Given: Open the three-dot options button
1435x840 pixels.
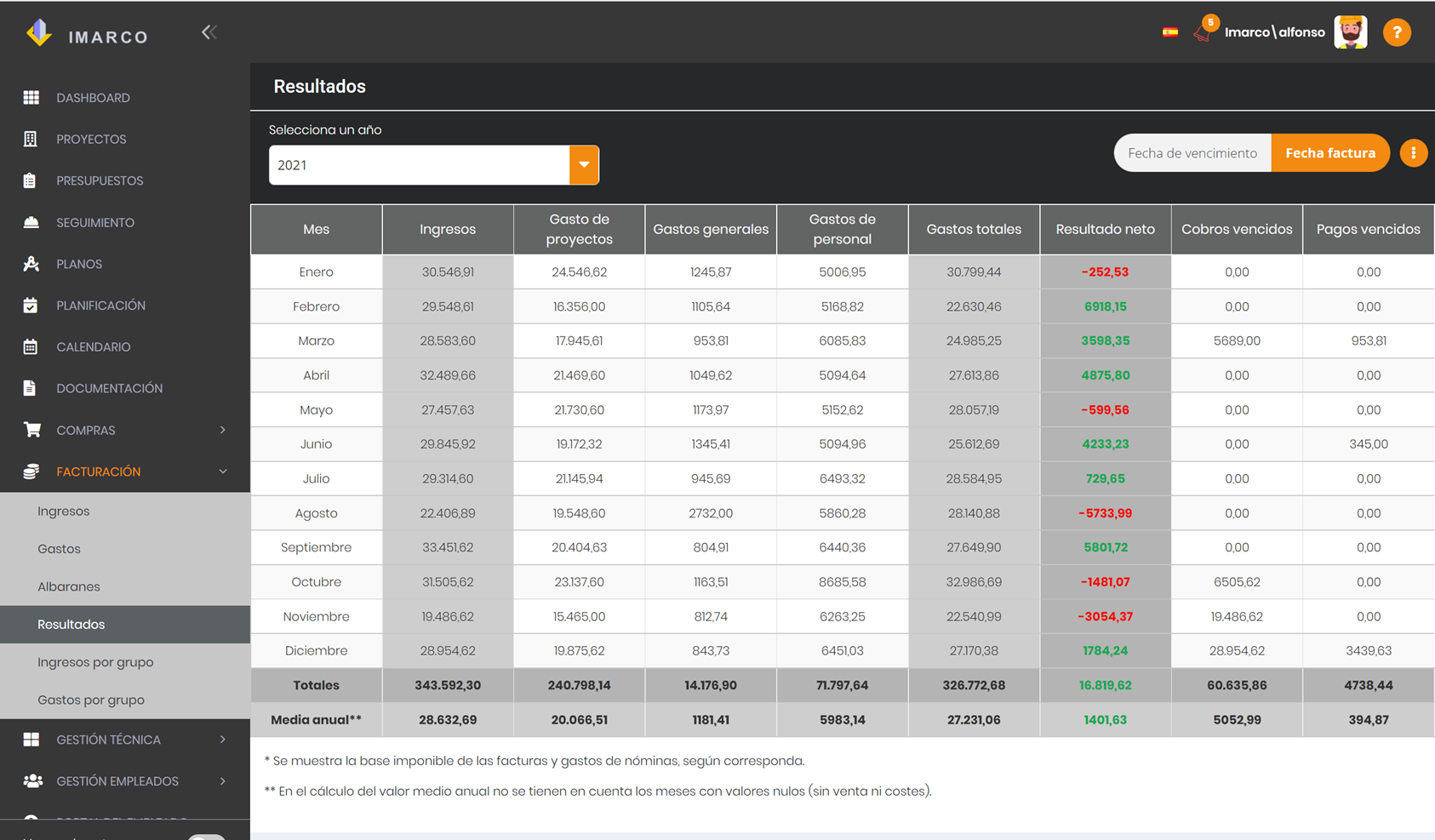Looking at the screenshot, I should (1414, 153).
